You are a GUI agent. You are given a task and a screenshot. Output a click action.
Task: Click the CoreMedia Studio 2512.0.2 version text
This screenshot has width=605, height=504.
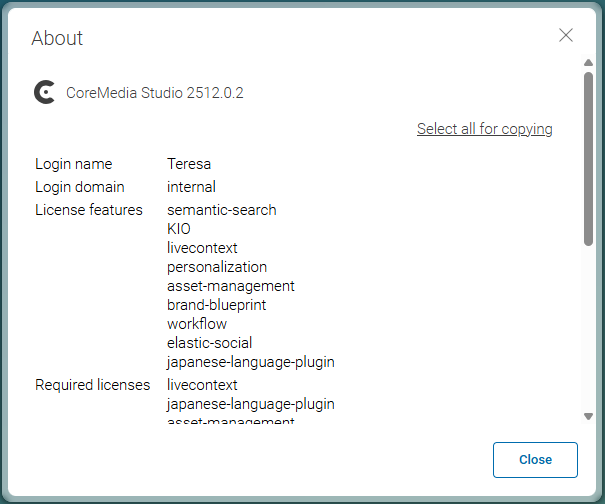click(x=155, y=93)
